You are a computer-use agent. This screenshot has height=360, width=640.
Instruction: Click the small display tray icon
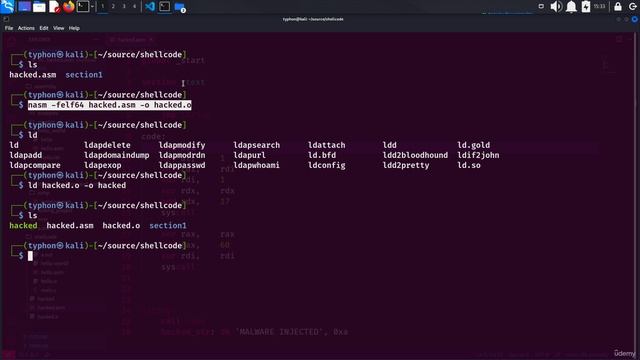[541, 6]
